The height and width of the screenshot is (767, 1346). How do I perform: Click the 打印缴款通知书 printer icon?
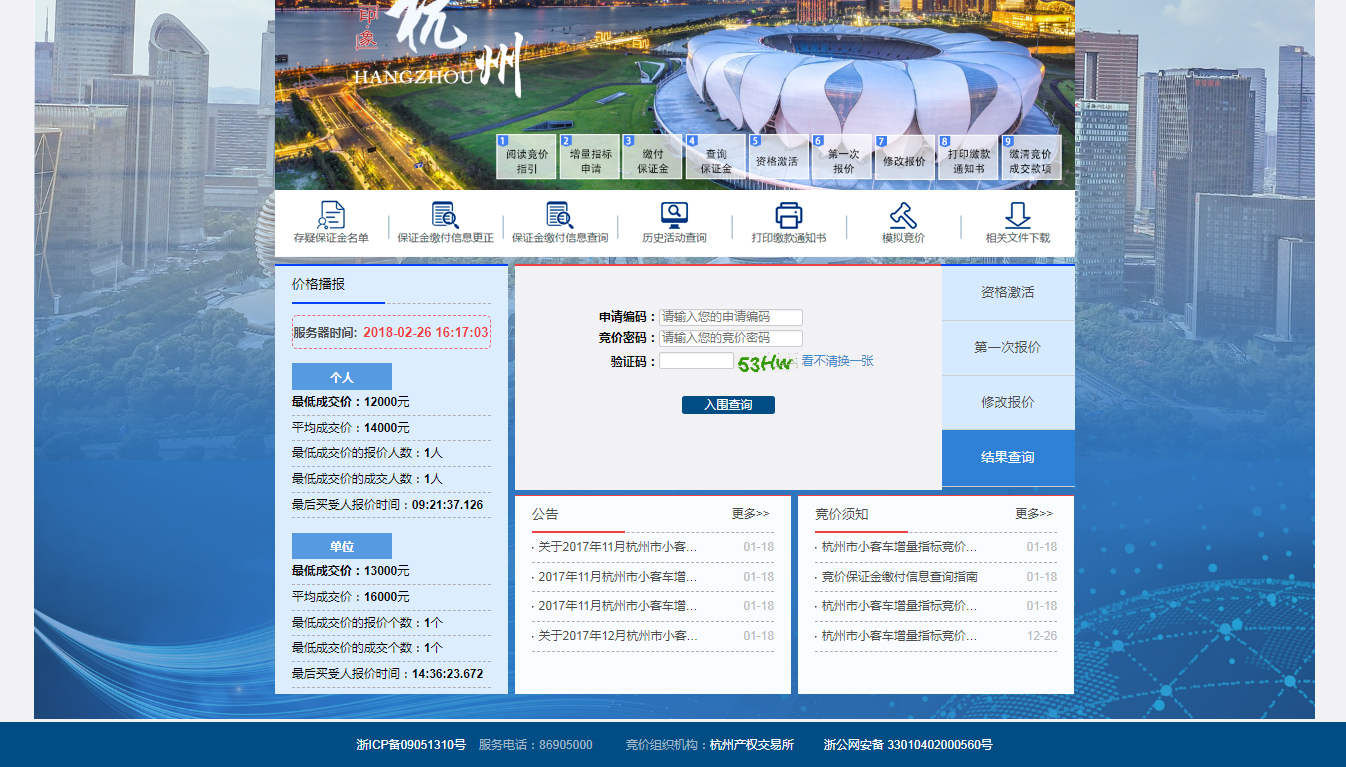point(789,215)
